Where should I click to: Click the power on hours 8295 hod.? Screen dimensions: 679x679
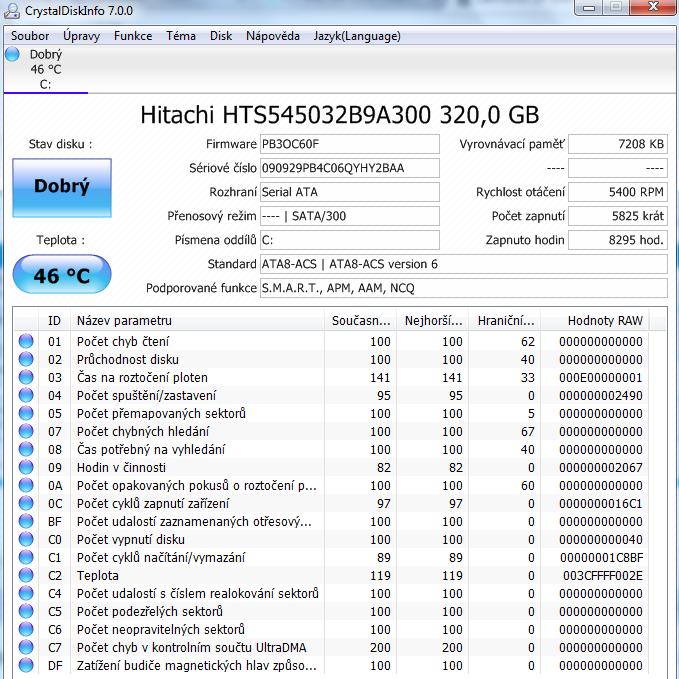click(x=618, y=240)
